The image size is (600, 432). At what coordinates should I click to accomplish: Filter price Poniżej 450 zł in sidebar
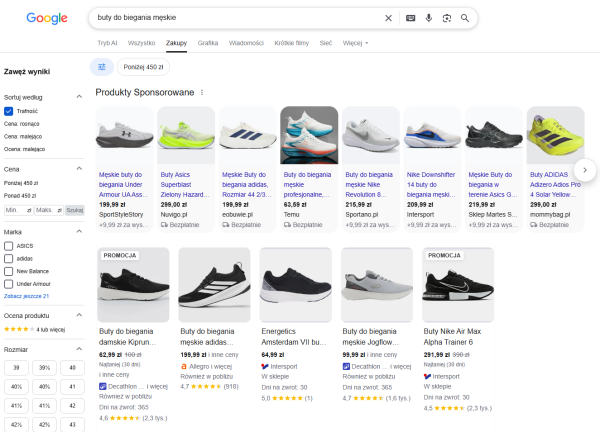(21, 183)
